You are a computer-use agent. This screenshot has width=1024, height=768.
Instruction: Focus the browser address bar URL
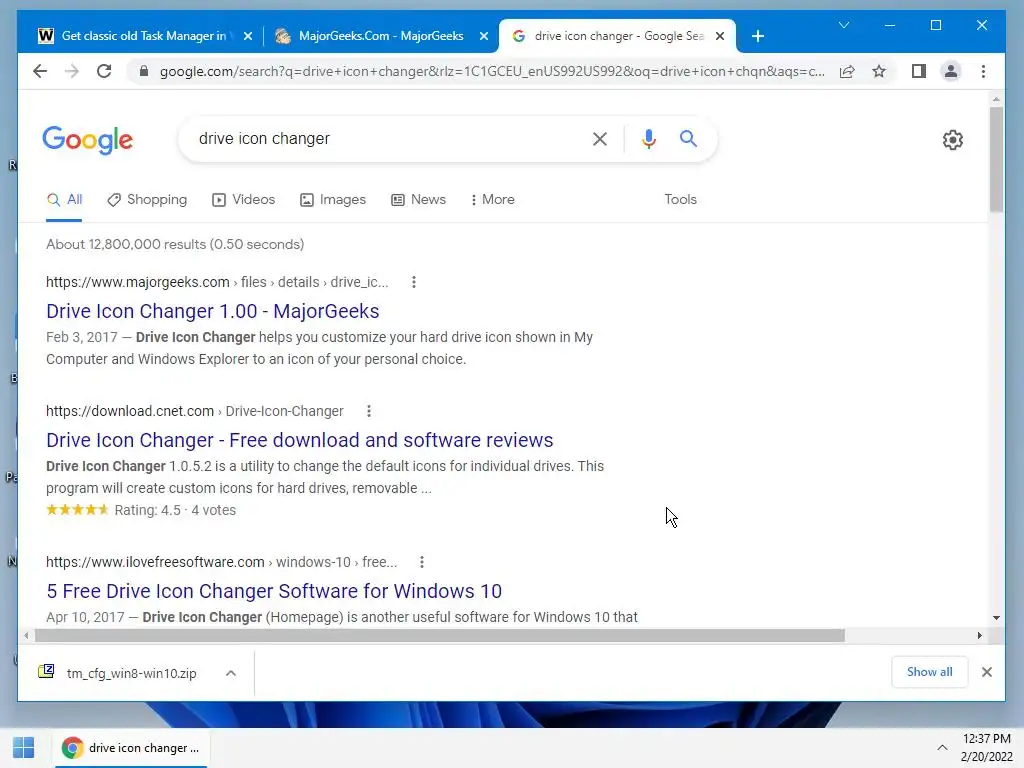coord(492,71)
